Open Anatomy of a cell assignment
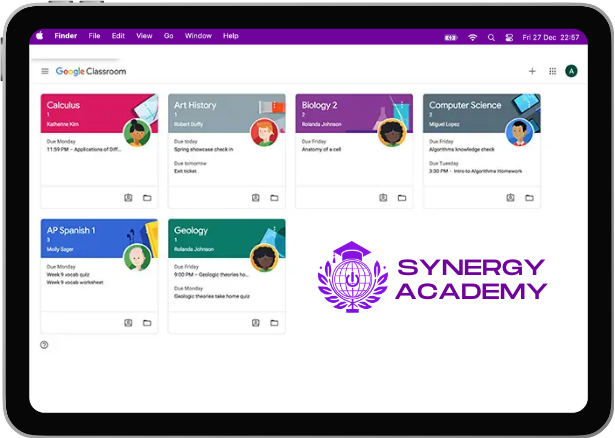 (321, 149)
